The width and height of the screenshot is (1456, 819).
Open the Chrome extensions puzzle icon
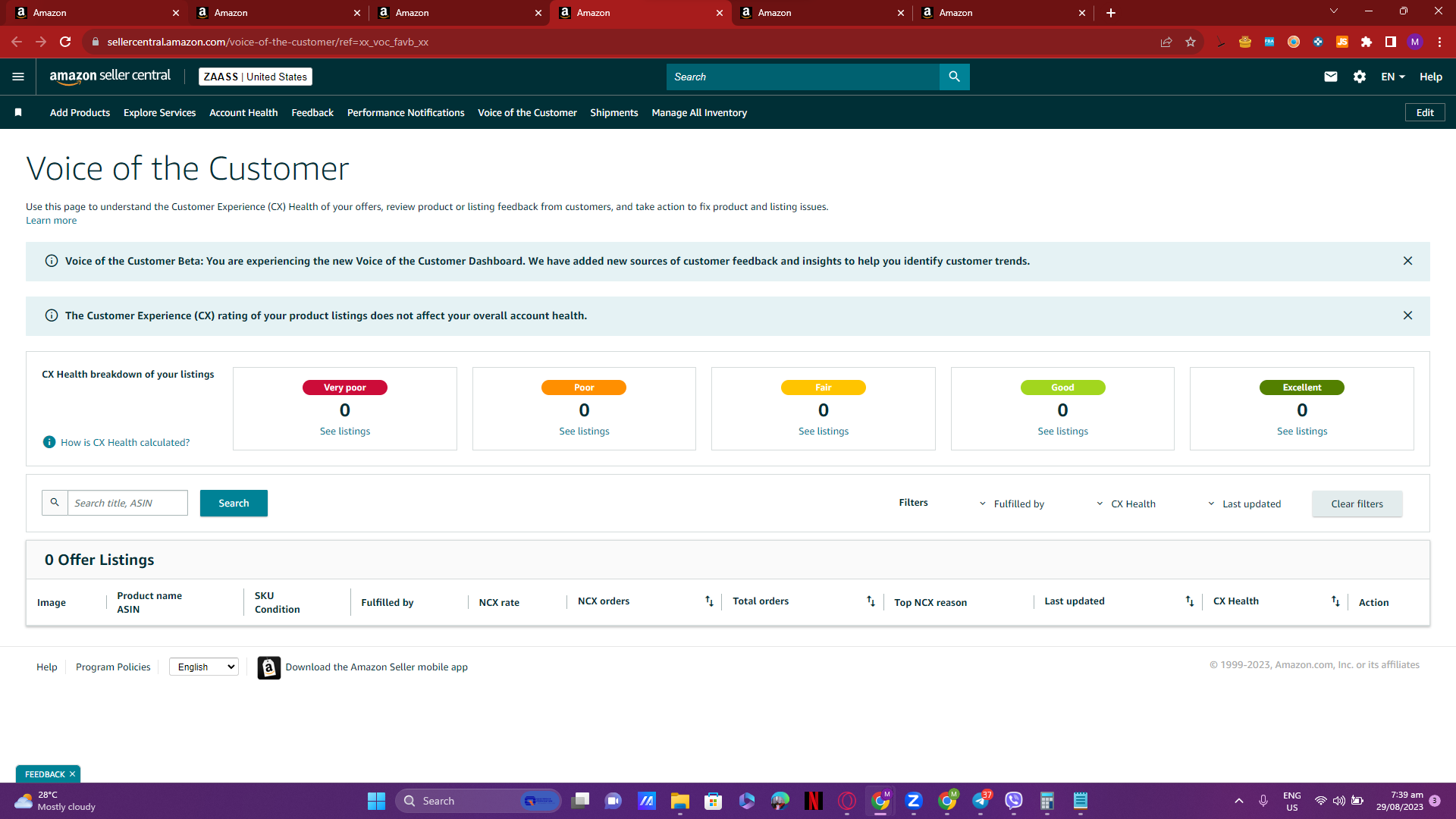coord(1367,42)
